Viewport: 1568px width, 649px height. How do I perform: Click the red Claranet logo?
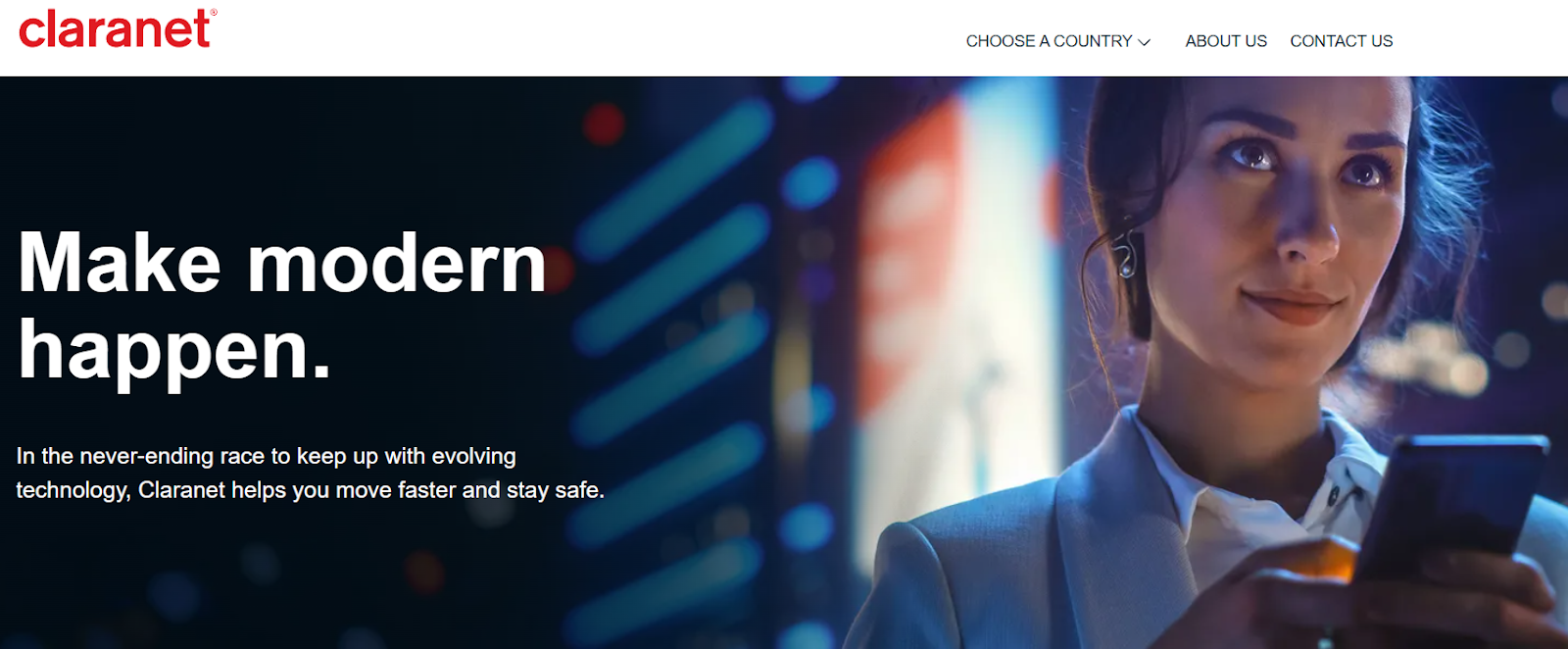[x=117, y=28]
